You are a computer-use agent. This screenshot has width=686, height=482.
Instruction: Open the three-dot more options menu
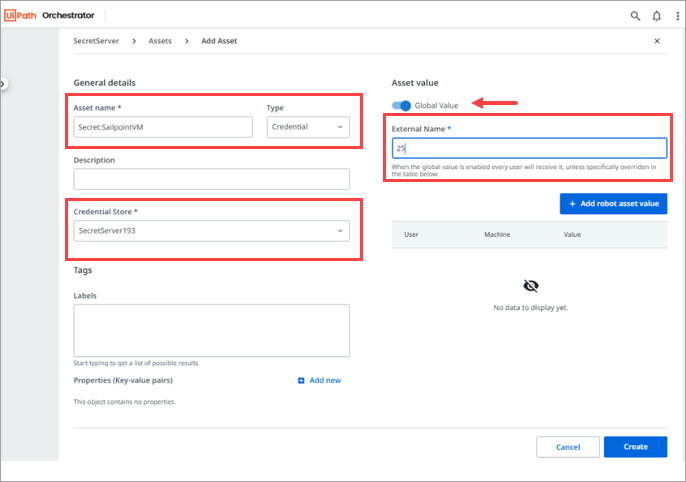click(x=678, y=16)
